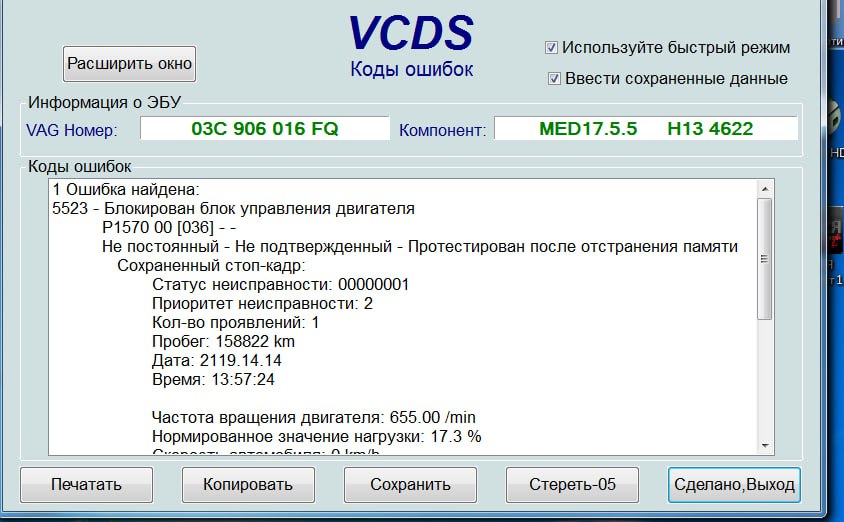Click the Печатать button

point(87,484)
